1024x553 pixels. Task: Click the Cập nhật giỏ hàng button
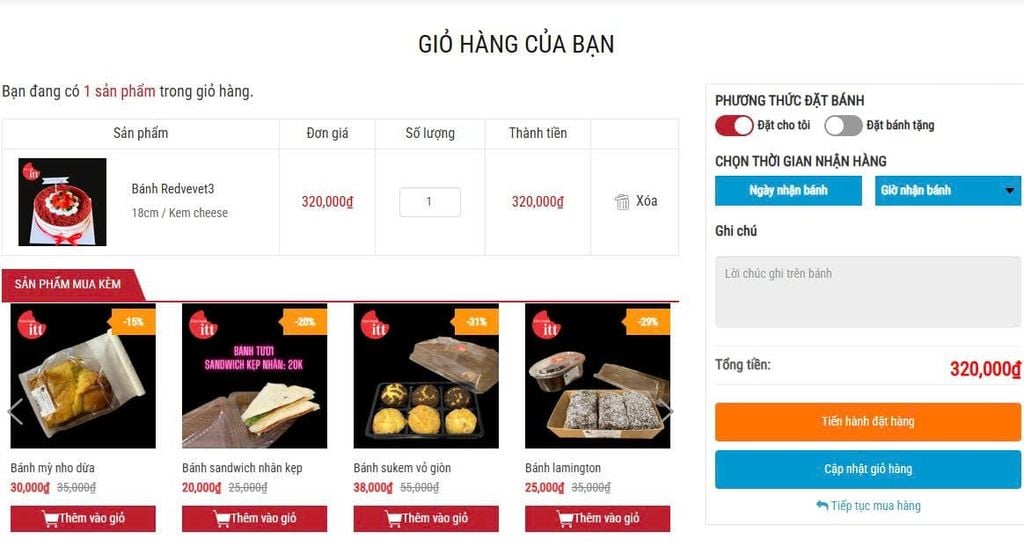pos(867,469)
